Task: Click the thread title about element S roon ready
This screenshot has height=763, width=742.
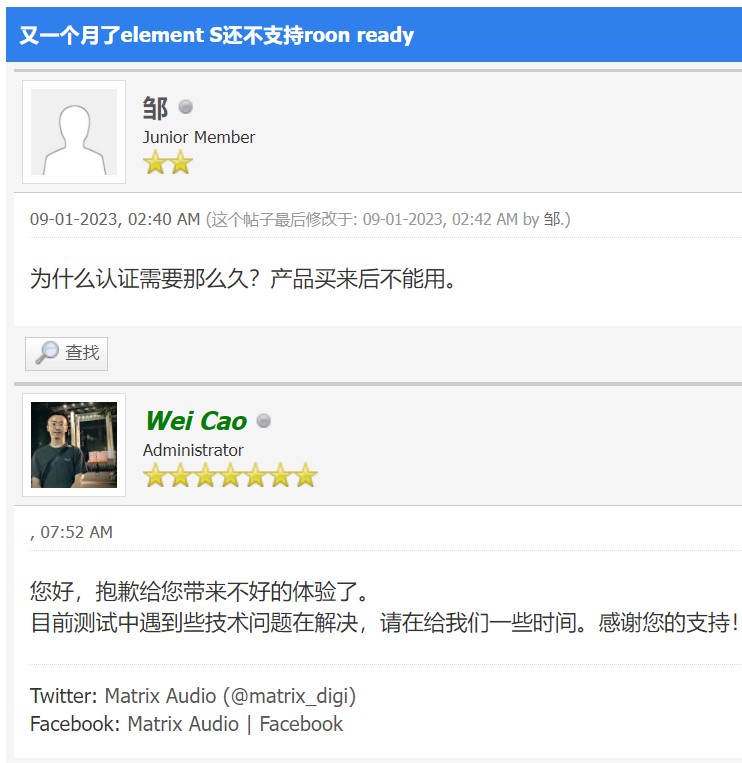Action: 216,35
